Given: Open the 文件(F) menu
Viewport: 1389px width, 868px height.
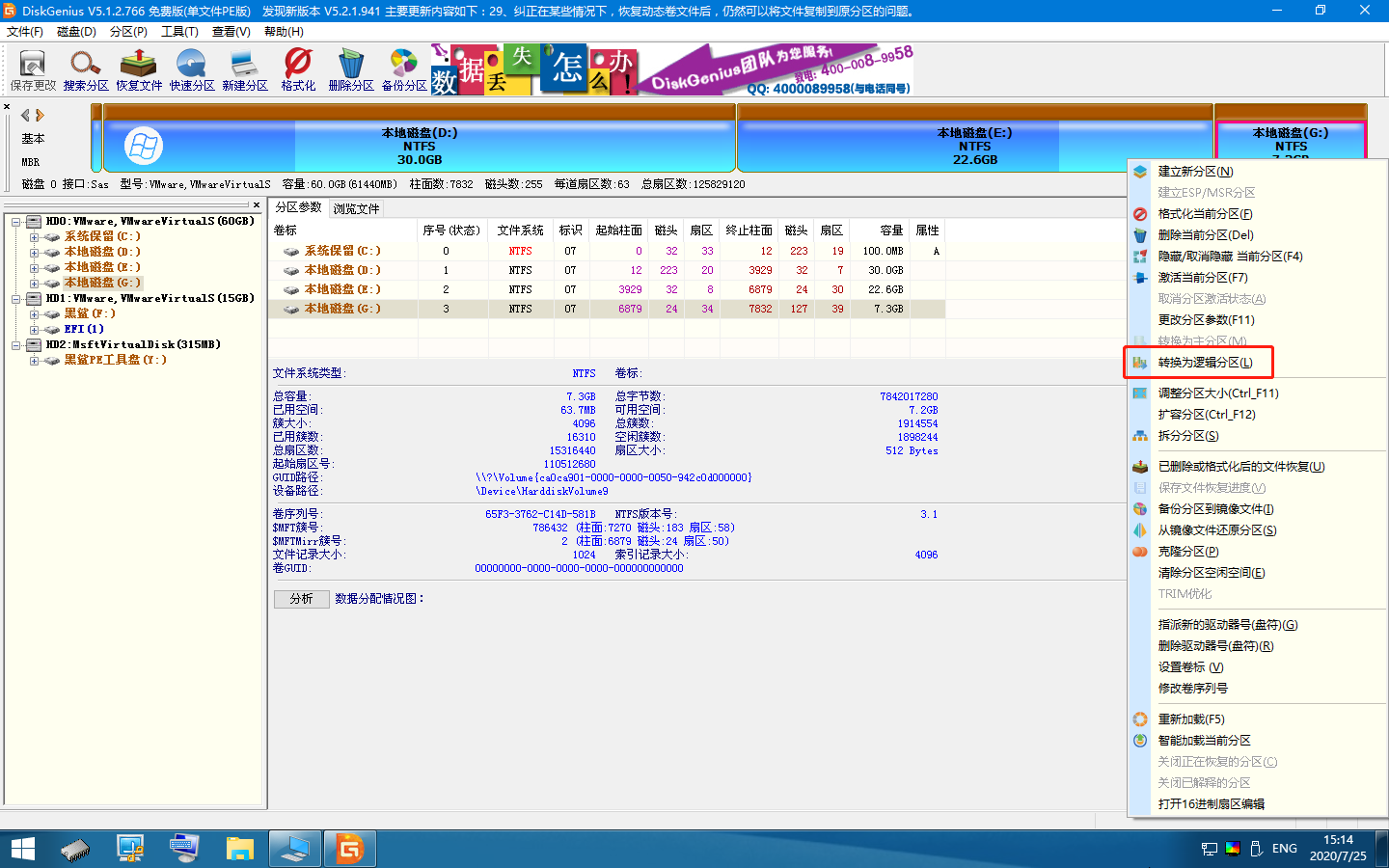Looking at the screenshot, I should [25, 32].
